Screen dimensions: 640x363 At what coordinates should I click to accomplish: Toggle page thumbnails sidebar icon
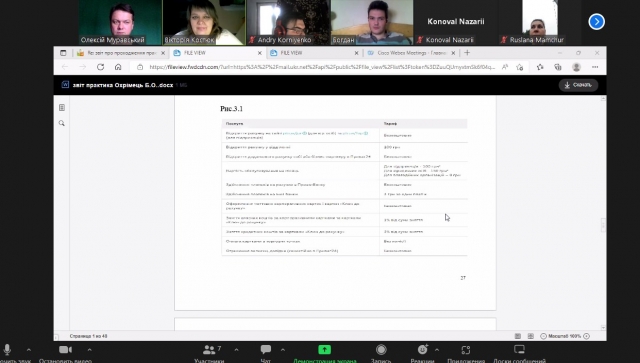click(x=62, y=107)
